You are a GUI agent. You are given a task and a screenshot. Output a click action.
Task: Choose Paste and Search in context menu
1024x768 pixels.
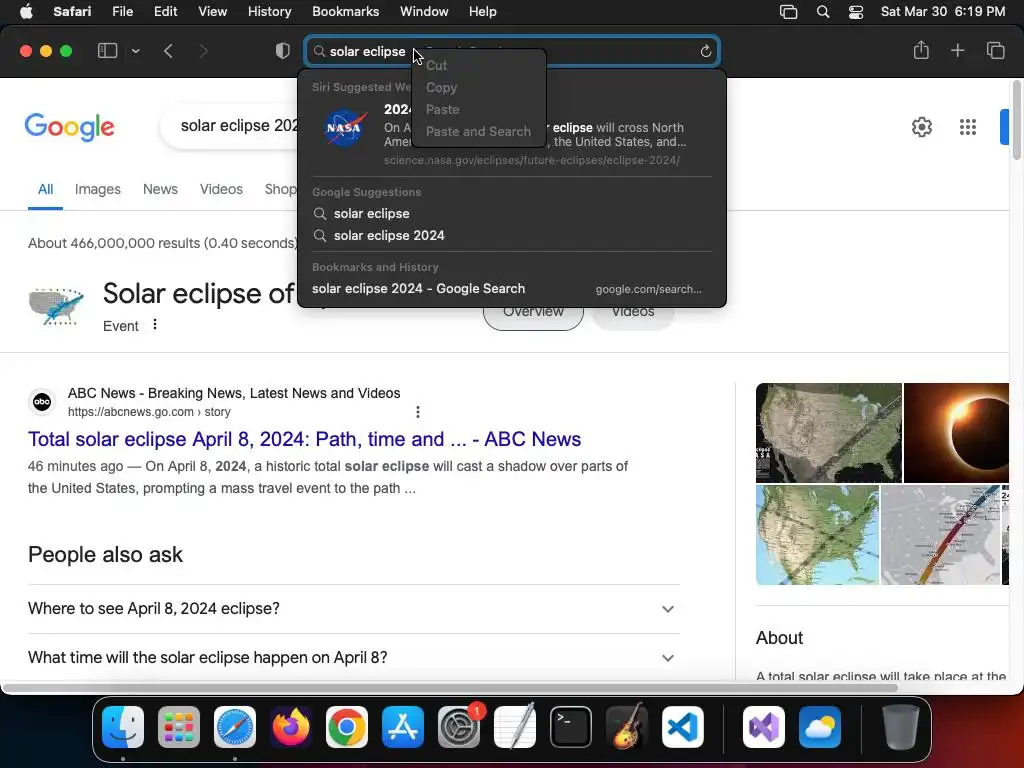pos(478,131)
